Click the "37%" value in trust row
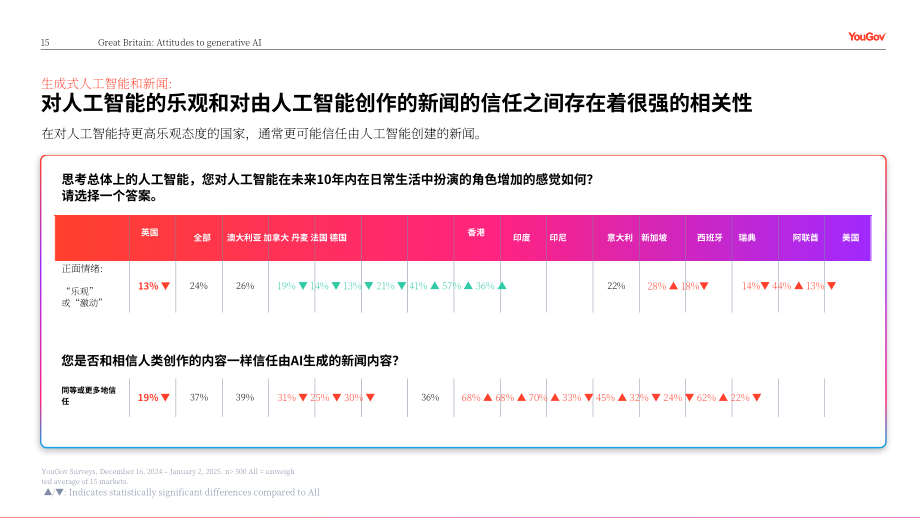Screen dimensions: 920x518 198,397
